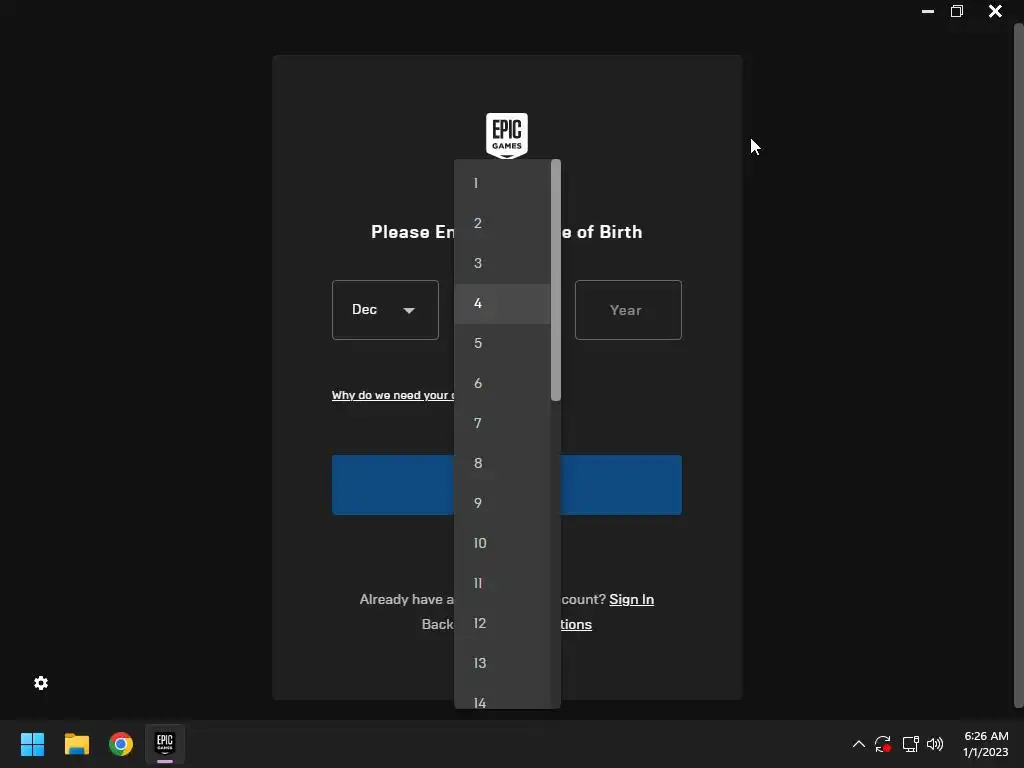Click the Year input field
The width and height of the screenshot is (1024, 768).
628,310
